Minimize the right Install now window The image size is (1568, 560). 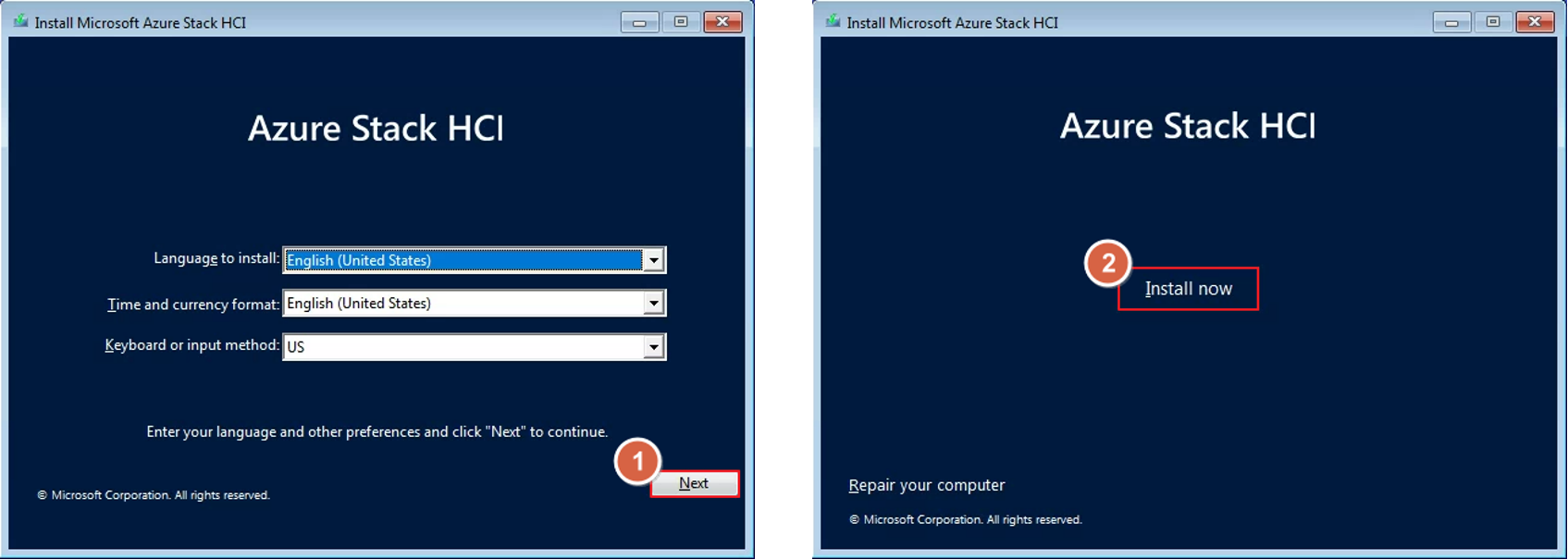(1451, 22)
